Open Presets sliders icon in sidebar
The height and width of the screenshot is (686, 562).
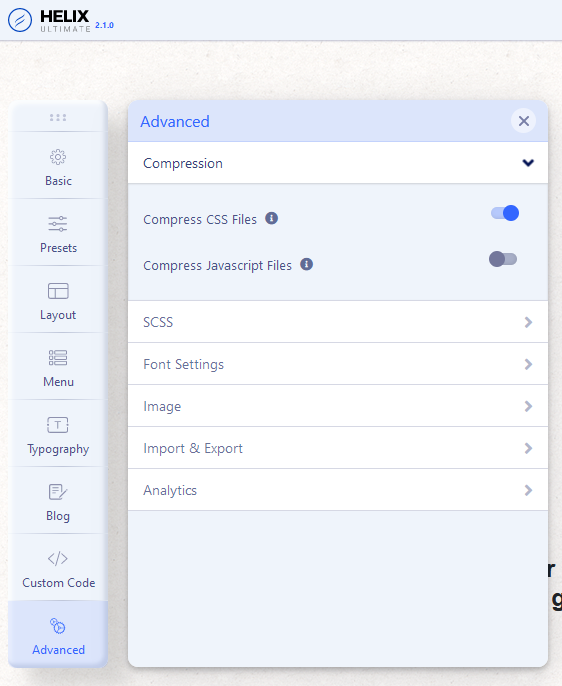[58, 224]
